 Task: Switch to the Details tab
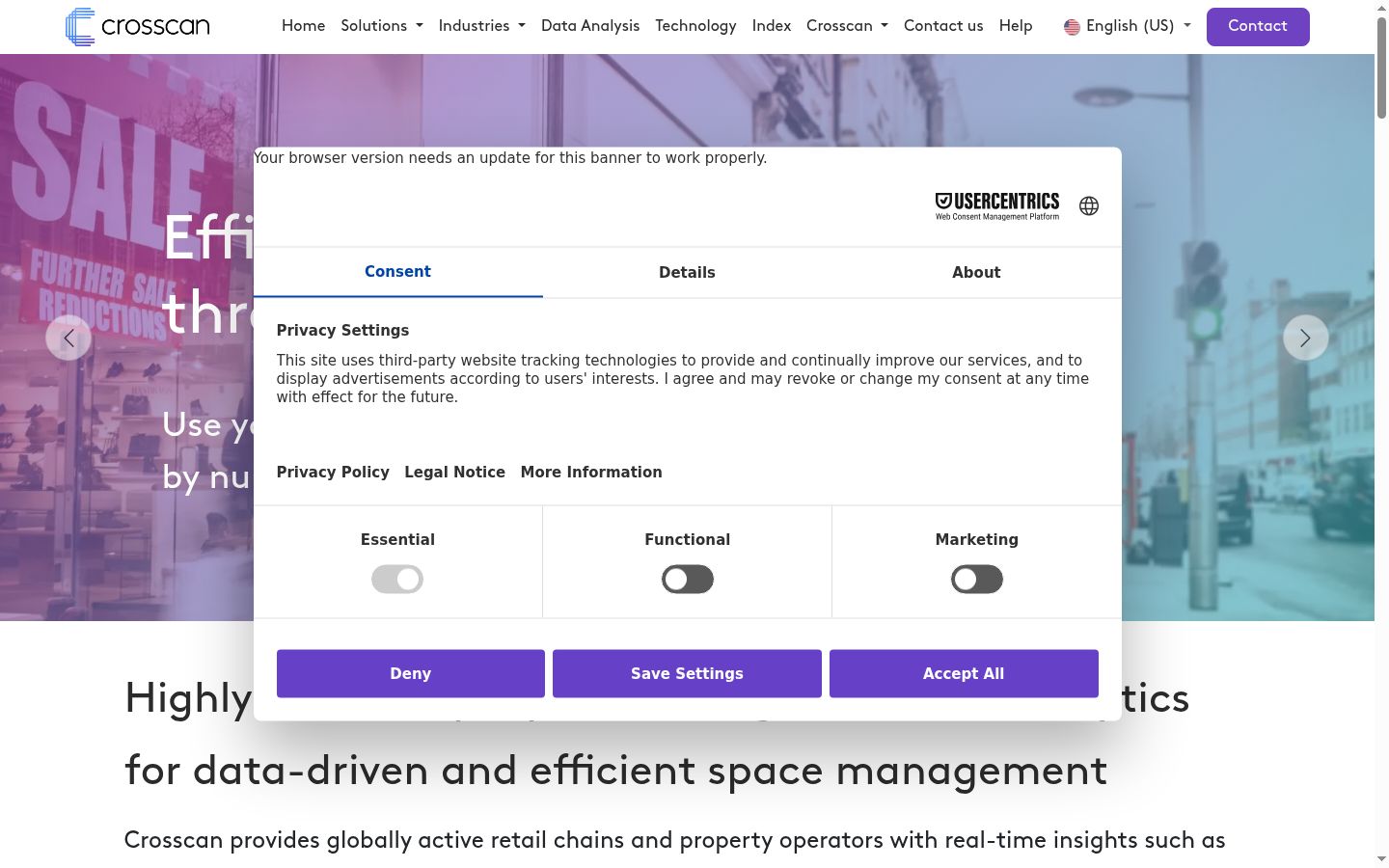pyautogui.click(x=688, y=272)
